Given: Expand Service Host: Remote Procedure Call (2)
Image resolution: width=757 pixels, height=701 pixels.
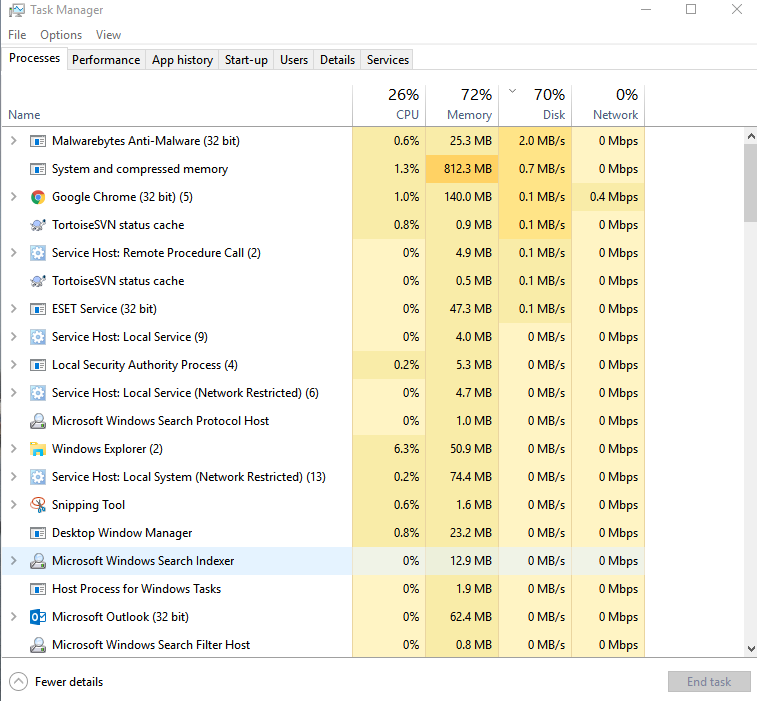Looking at the screenshot, I should point(14,253).
